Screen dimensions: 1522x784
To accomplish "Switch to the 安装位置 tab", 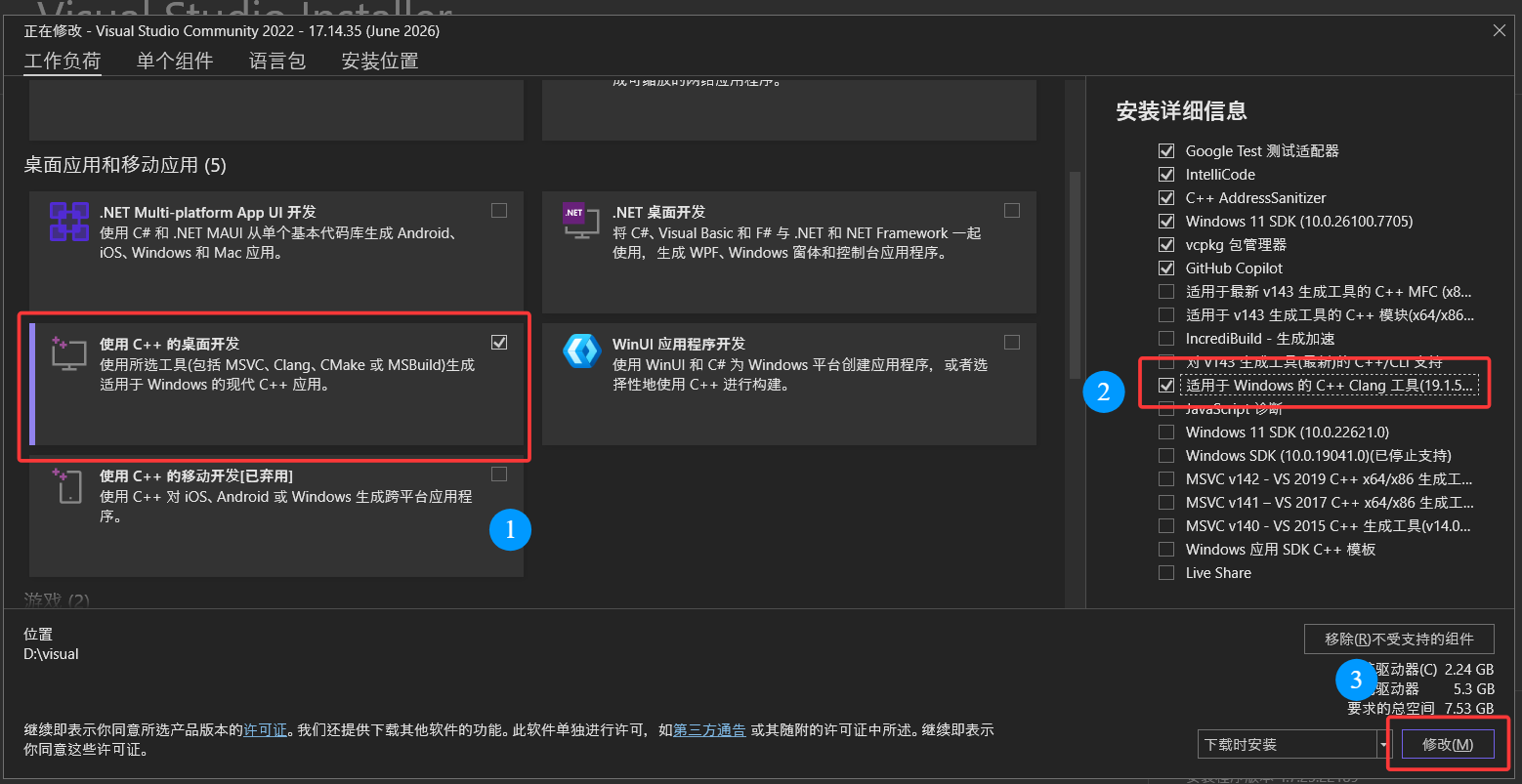I will [x=380, y=61].
